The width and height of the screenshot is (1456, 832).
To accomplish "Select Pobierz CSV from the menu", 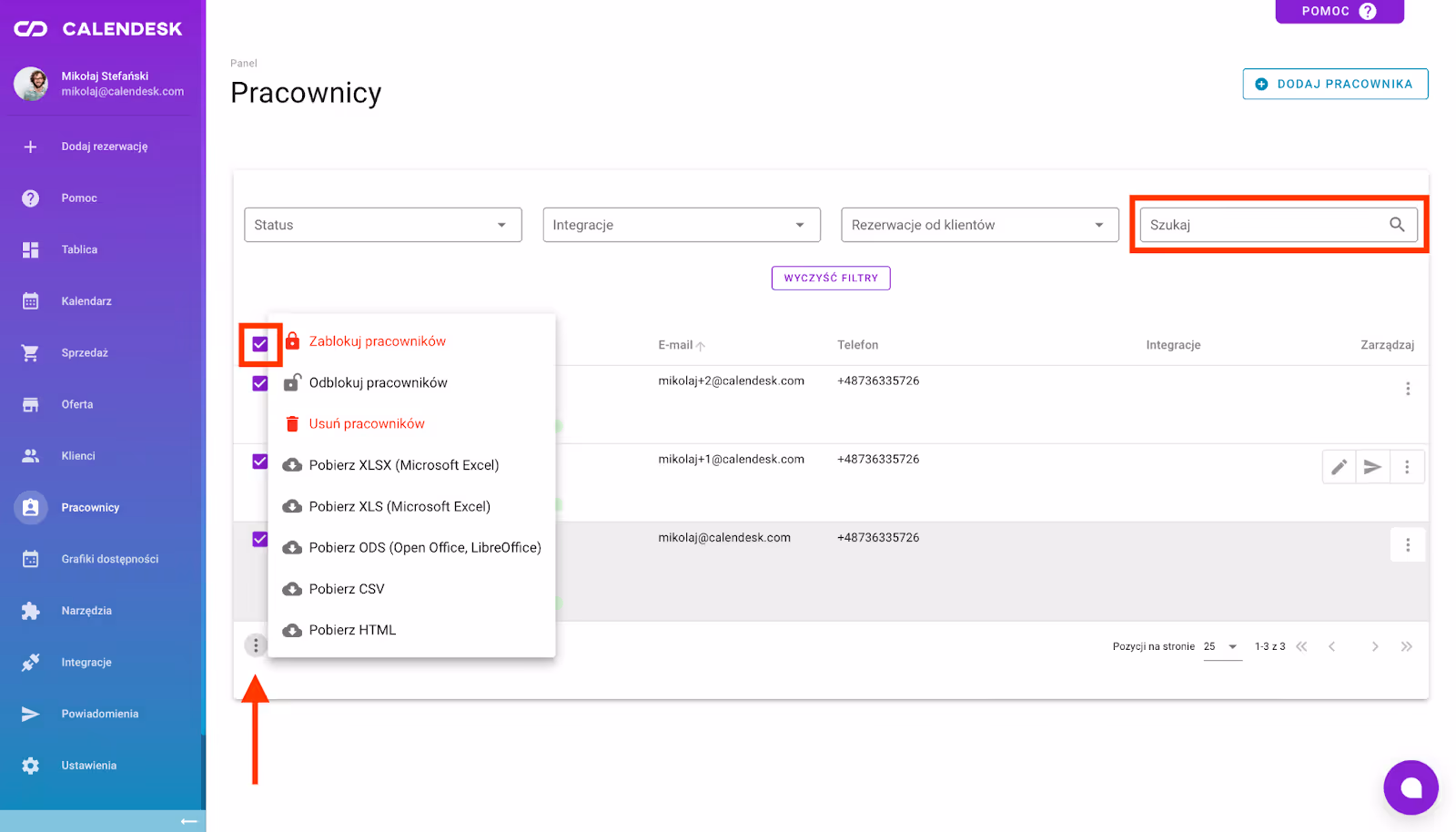I will (347, 589).
